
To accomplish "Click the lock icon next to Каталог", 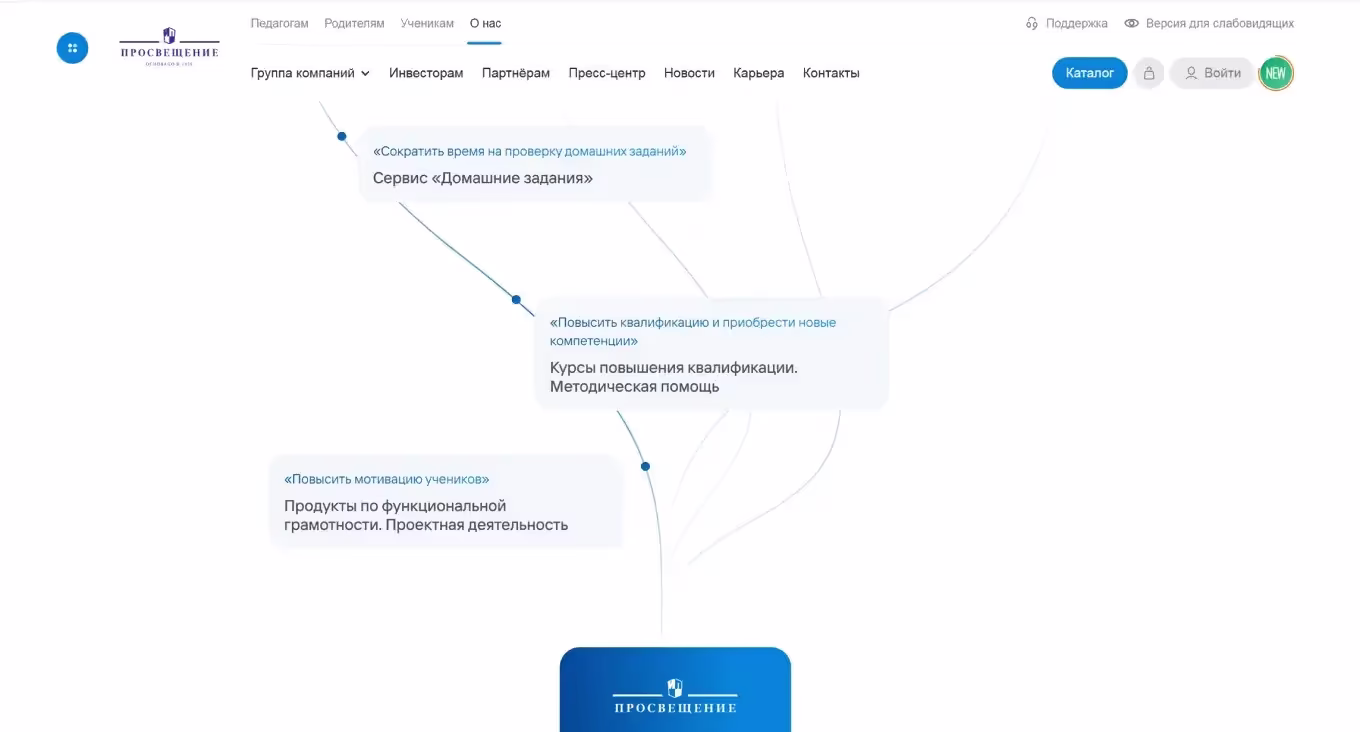I will pos(1149,73).
